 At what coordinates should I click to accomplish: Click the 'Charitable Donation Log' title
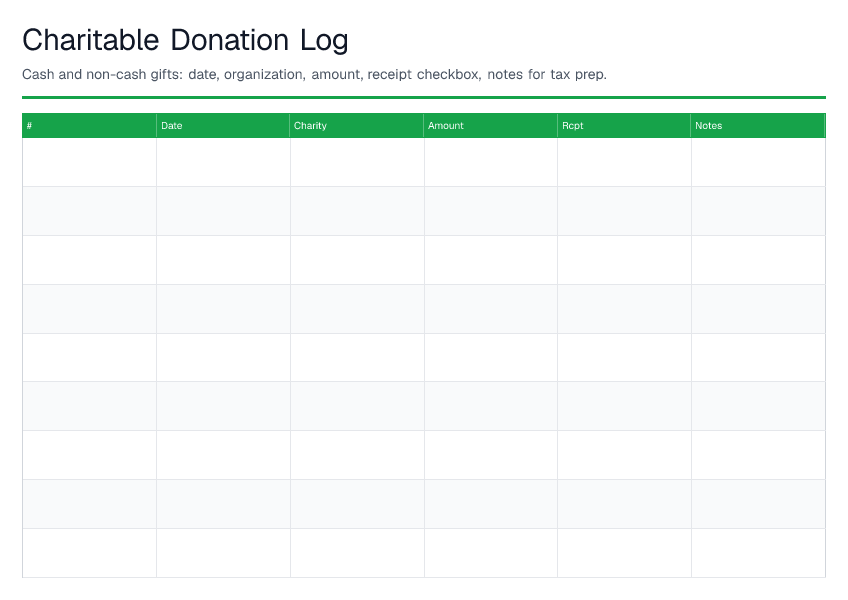[x=185, y=41]
